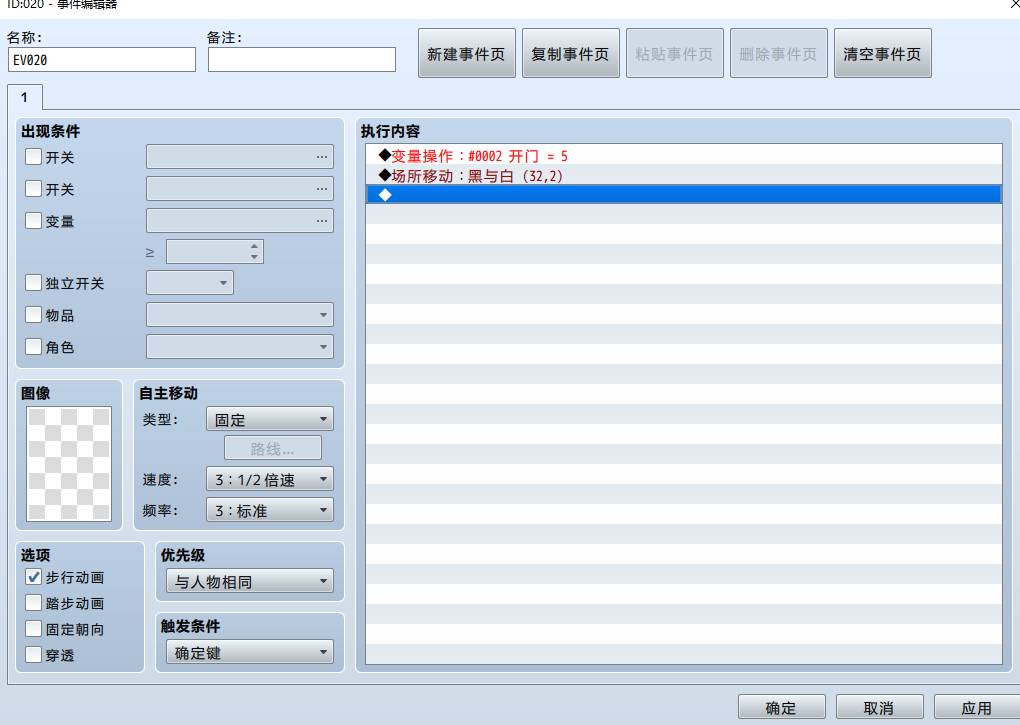
Task: Open the 频率 dropdown showing 3 : 标准
Action: pos(270,510)
